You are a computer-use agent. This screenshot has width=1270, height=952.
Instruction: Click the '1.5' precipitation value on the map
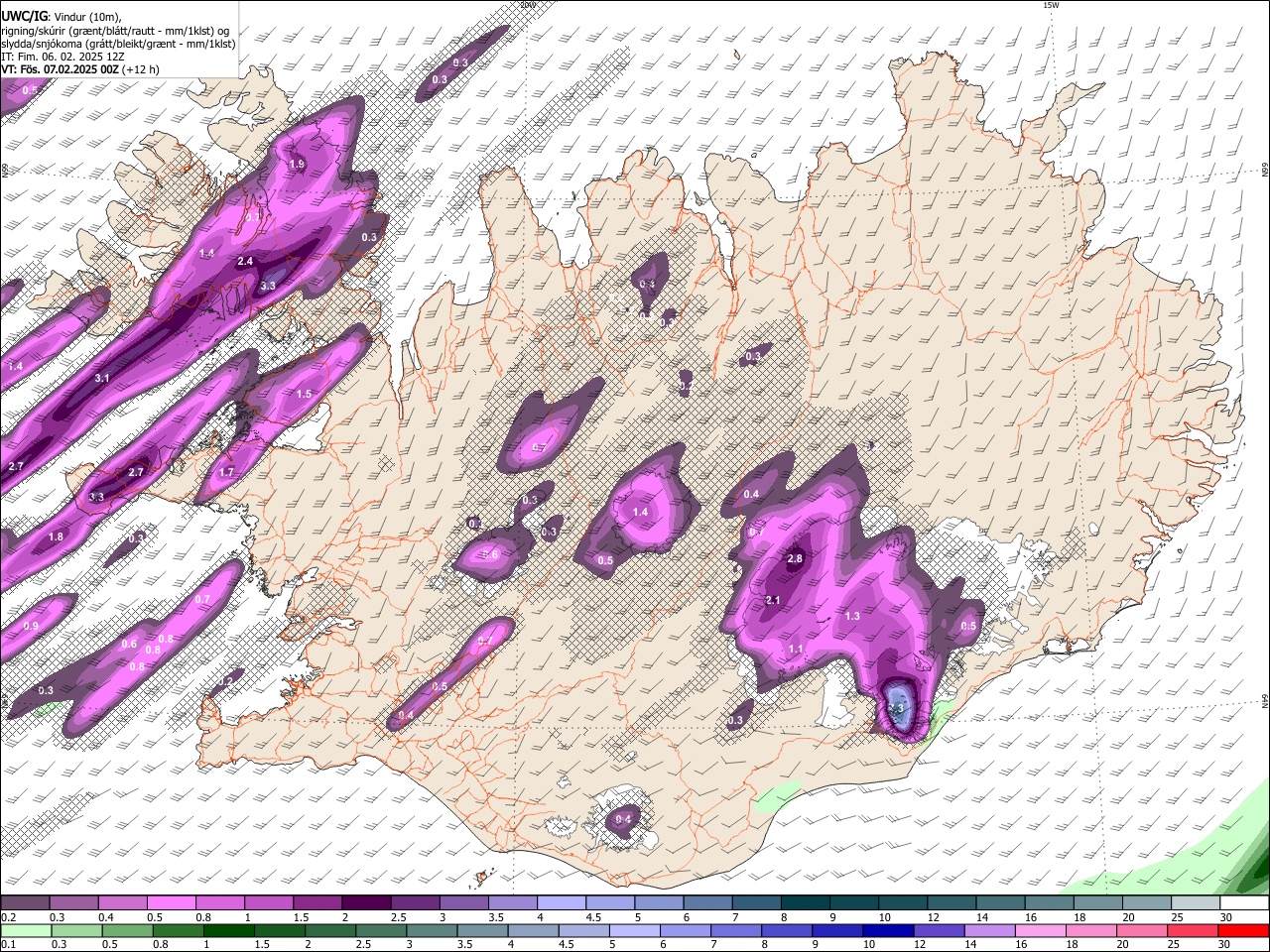coord(304,395)
